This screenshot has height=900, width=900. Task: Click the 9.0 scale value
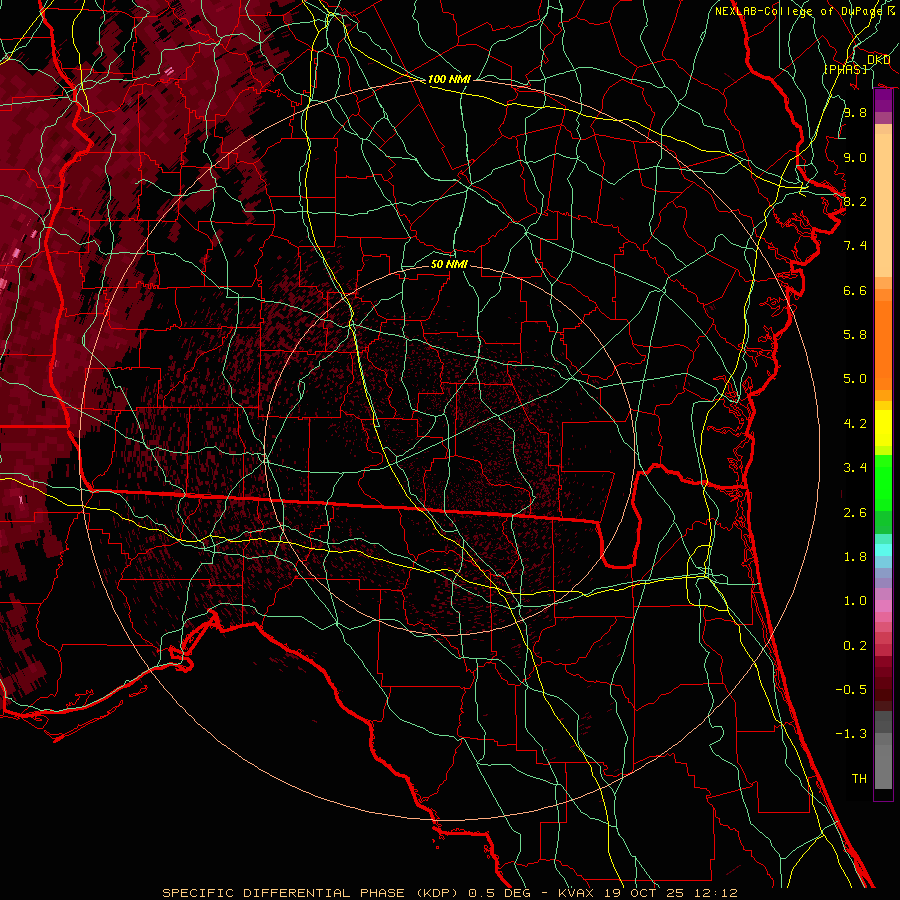(855, 157)
